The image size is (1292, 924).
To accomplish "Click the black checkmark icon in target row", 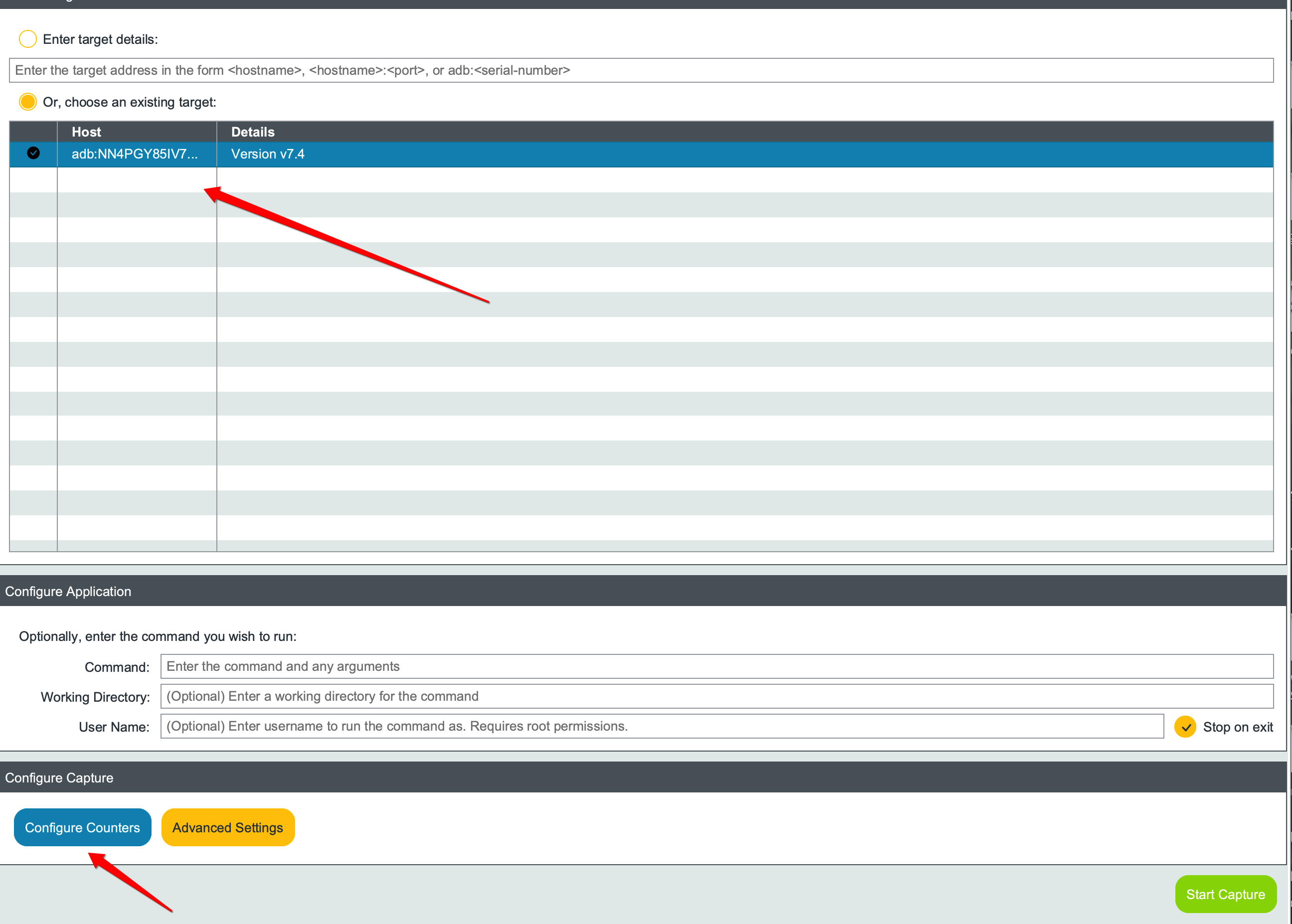I will [x=33, y=154].
